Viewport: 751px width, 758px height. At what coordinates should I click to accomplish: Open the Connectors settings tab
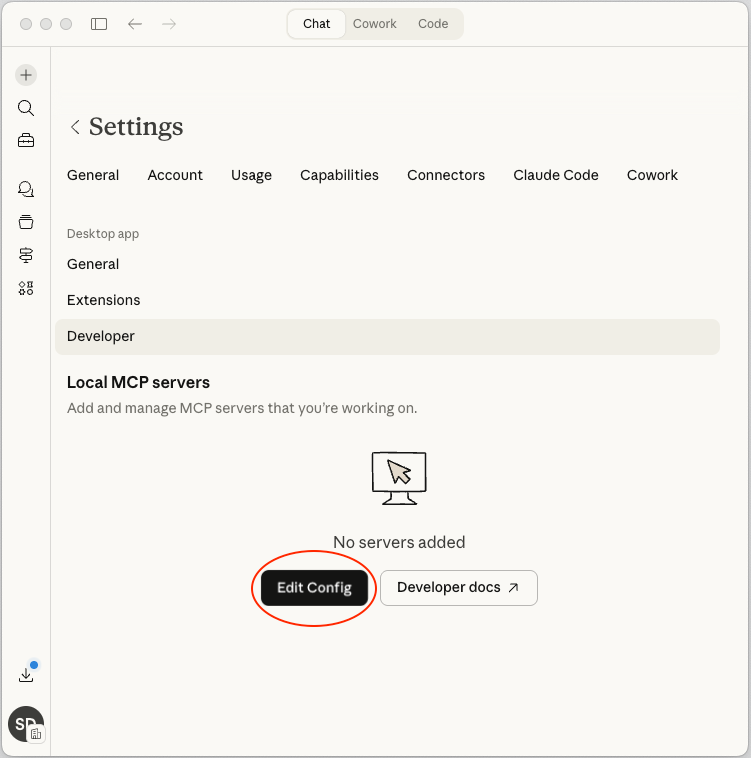[446, 175]
